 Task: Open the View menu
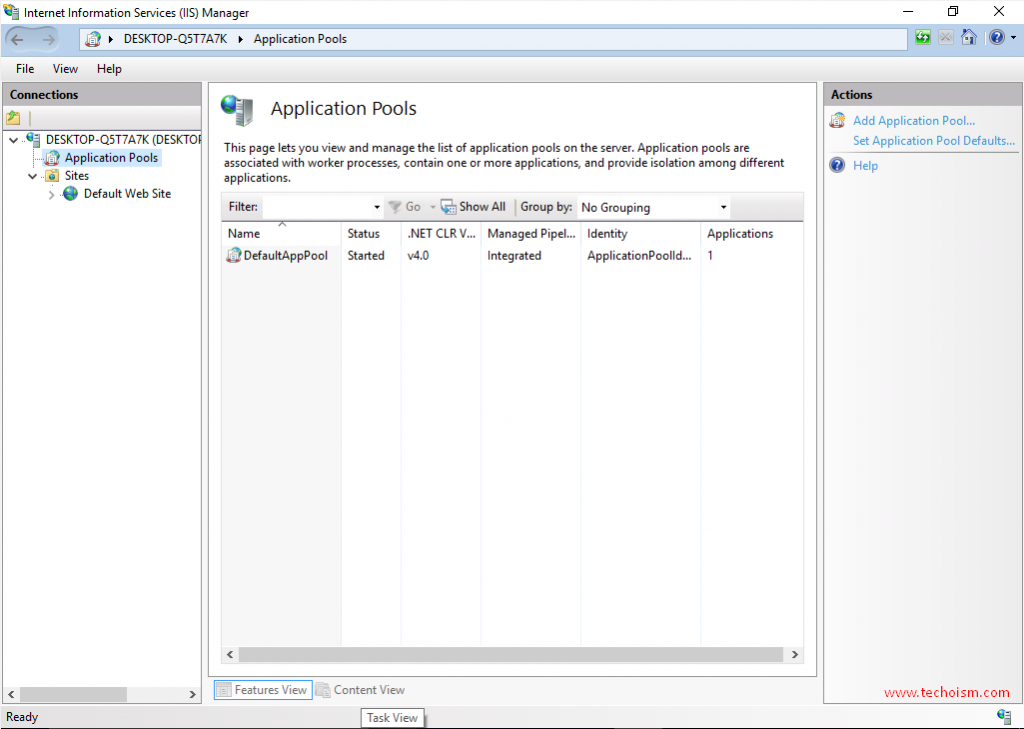(x=65, y=69)
